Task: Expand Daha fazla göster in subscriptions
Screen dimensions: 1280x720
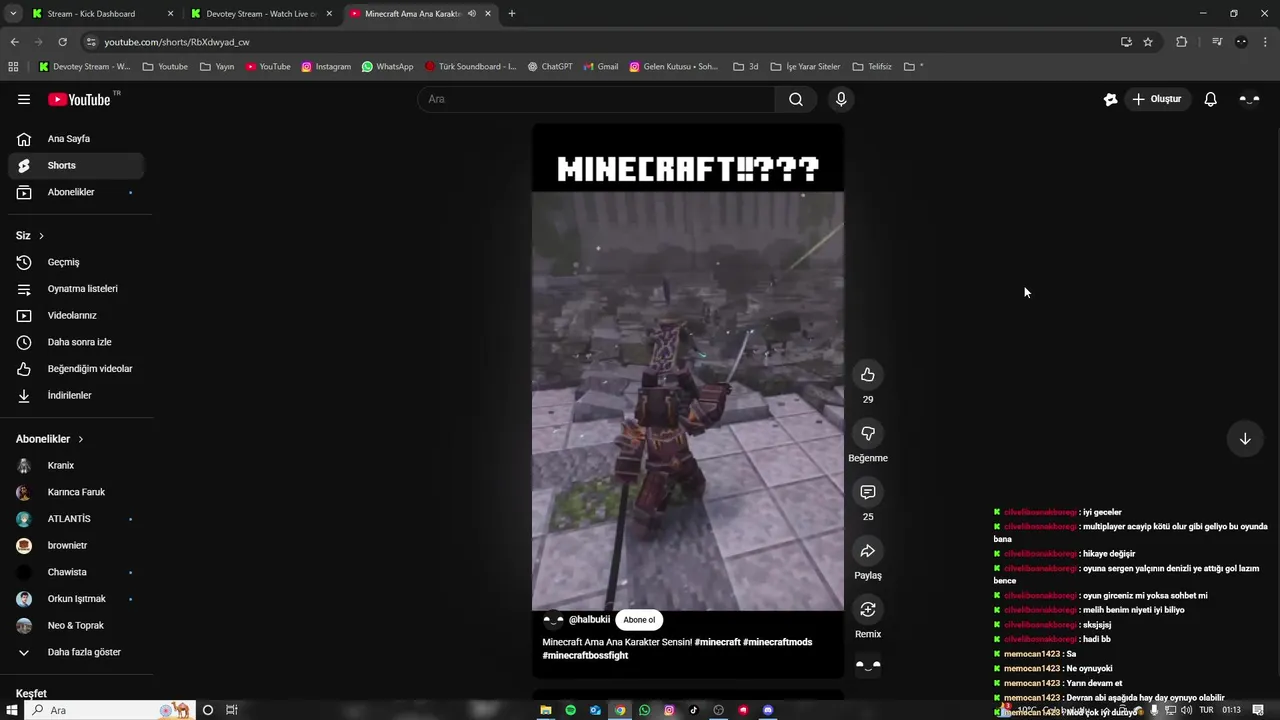Action: 76,652
